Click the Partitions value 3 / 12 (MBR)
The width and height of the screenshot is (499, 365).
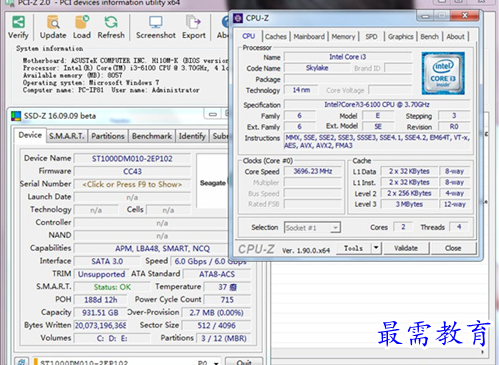(224, 338)
